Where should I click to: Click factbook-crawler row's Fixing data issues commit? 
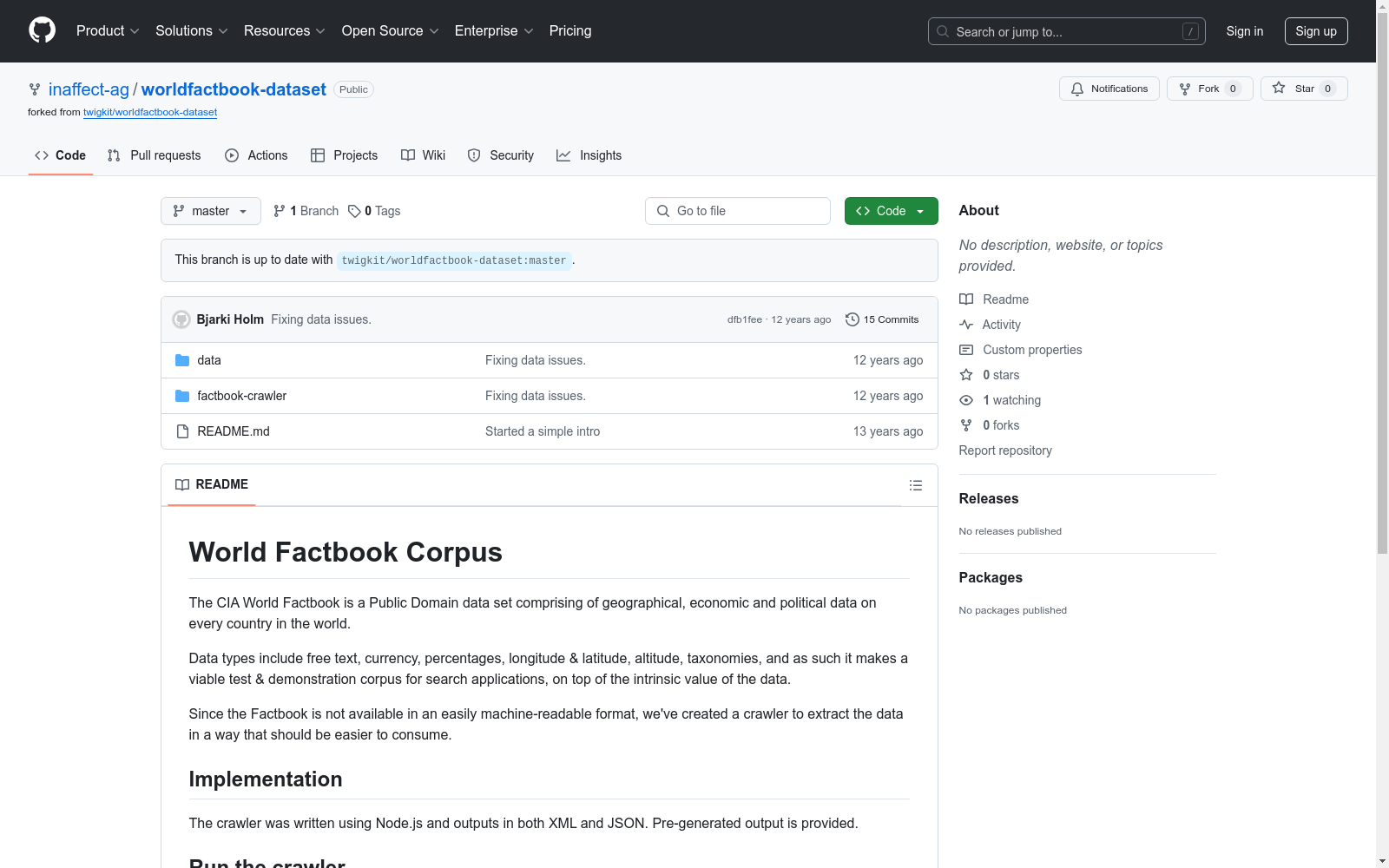[x=536, y=396]
